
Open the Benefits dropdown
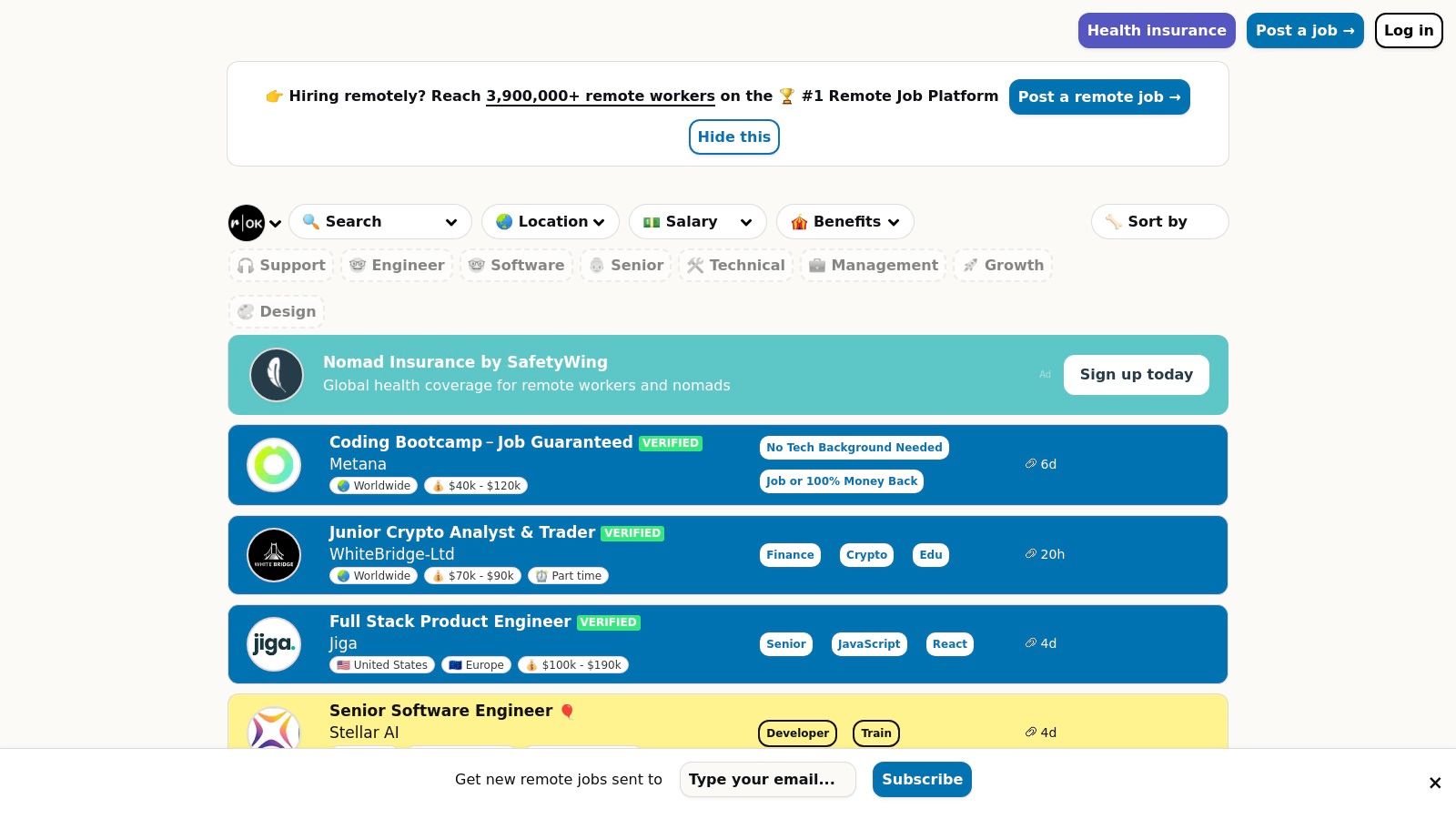click(844, 221)
